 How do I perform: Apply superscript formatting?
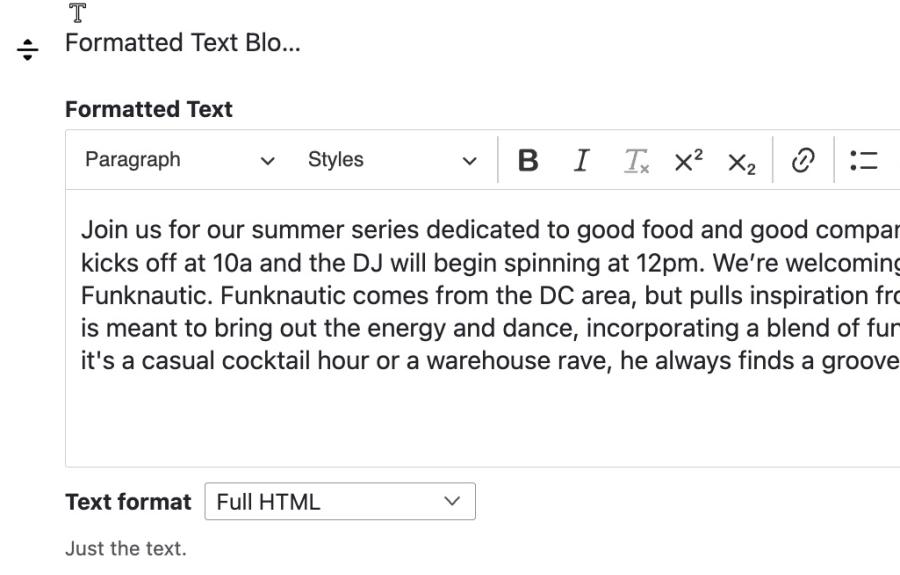click(689, 160)
